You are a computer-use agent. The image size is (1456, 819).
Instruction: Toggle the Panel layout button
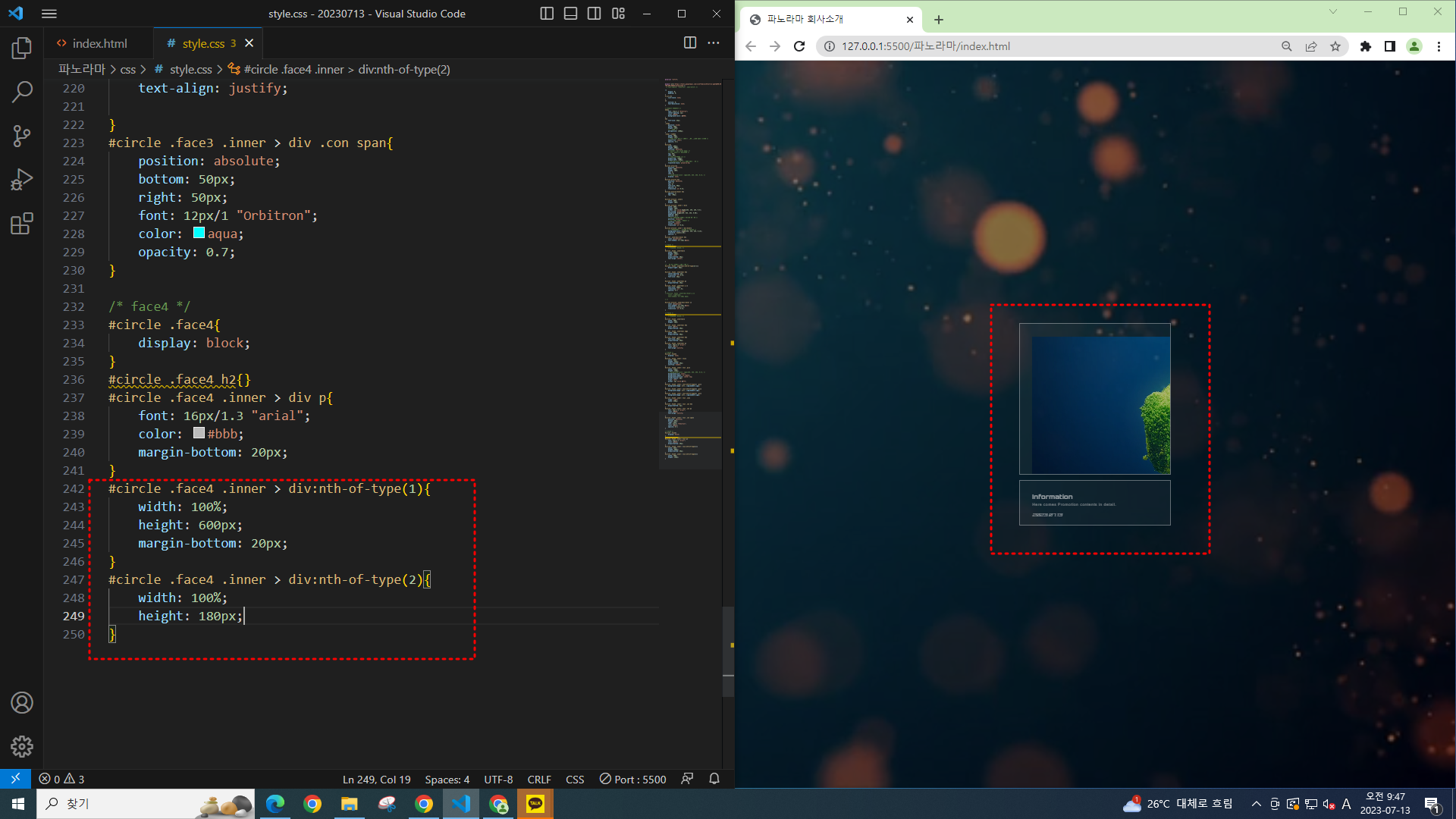570,14
